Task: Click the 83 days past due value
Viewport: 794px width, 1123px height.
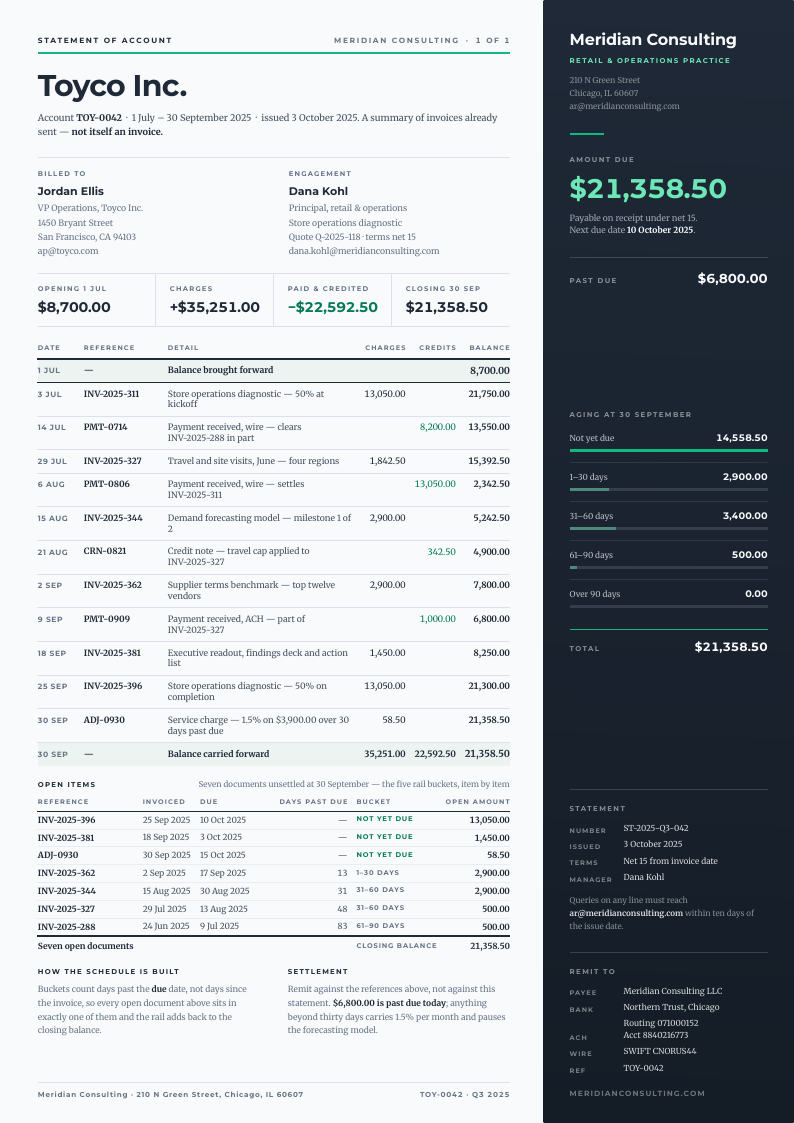Action: pos(342,927)
